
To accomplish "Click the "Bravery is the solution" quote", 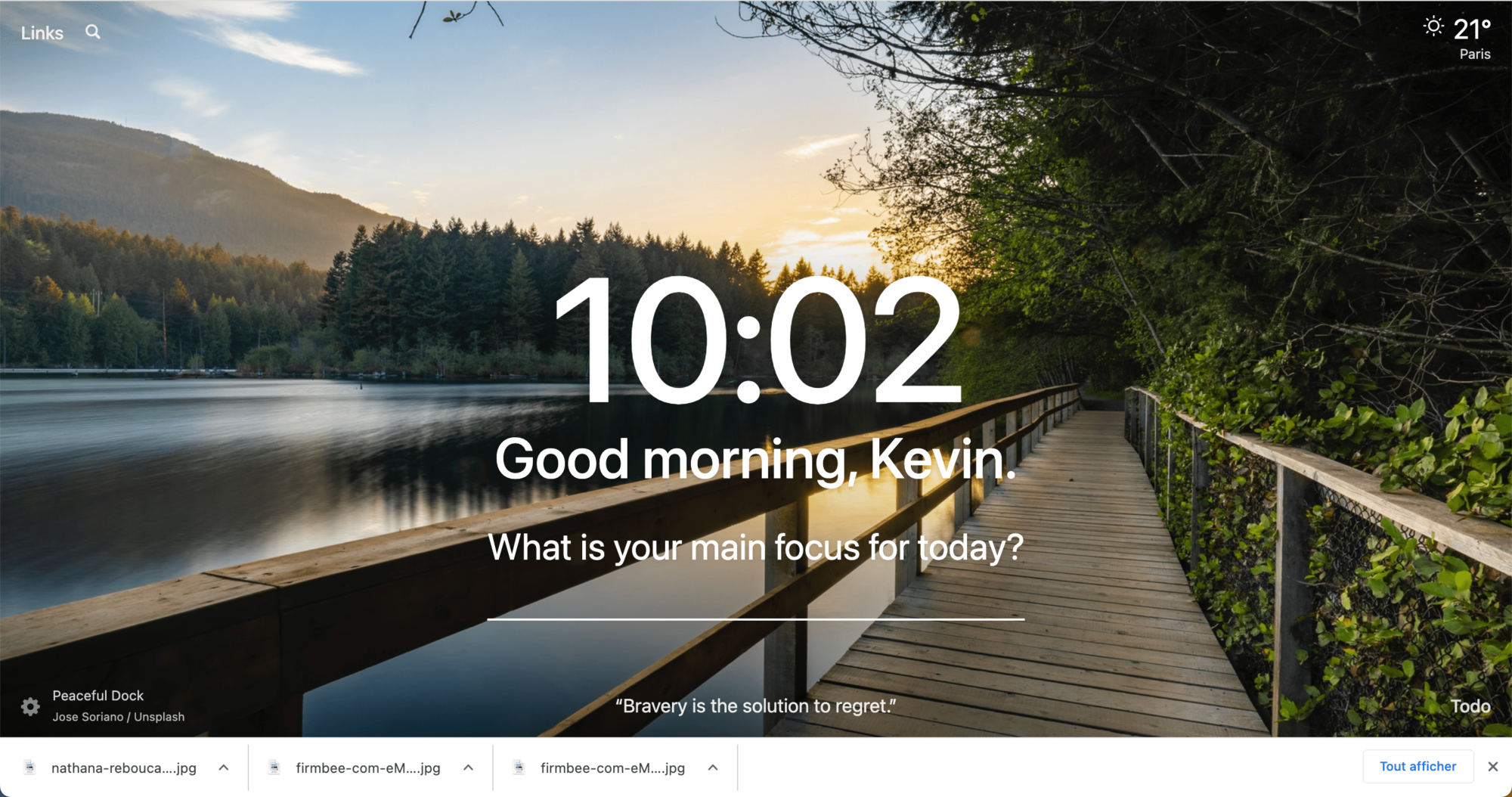I will point(756,706).
